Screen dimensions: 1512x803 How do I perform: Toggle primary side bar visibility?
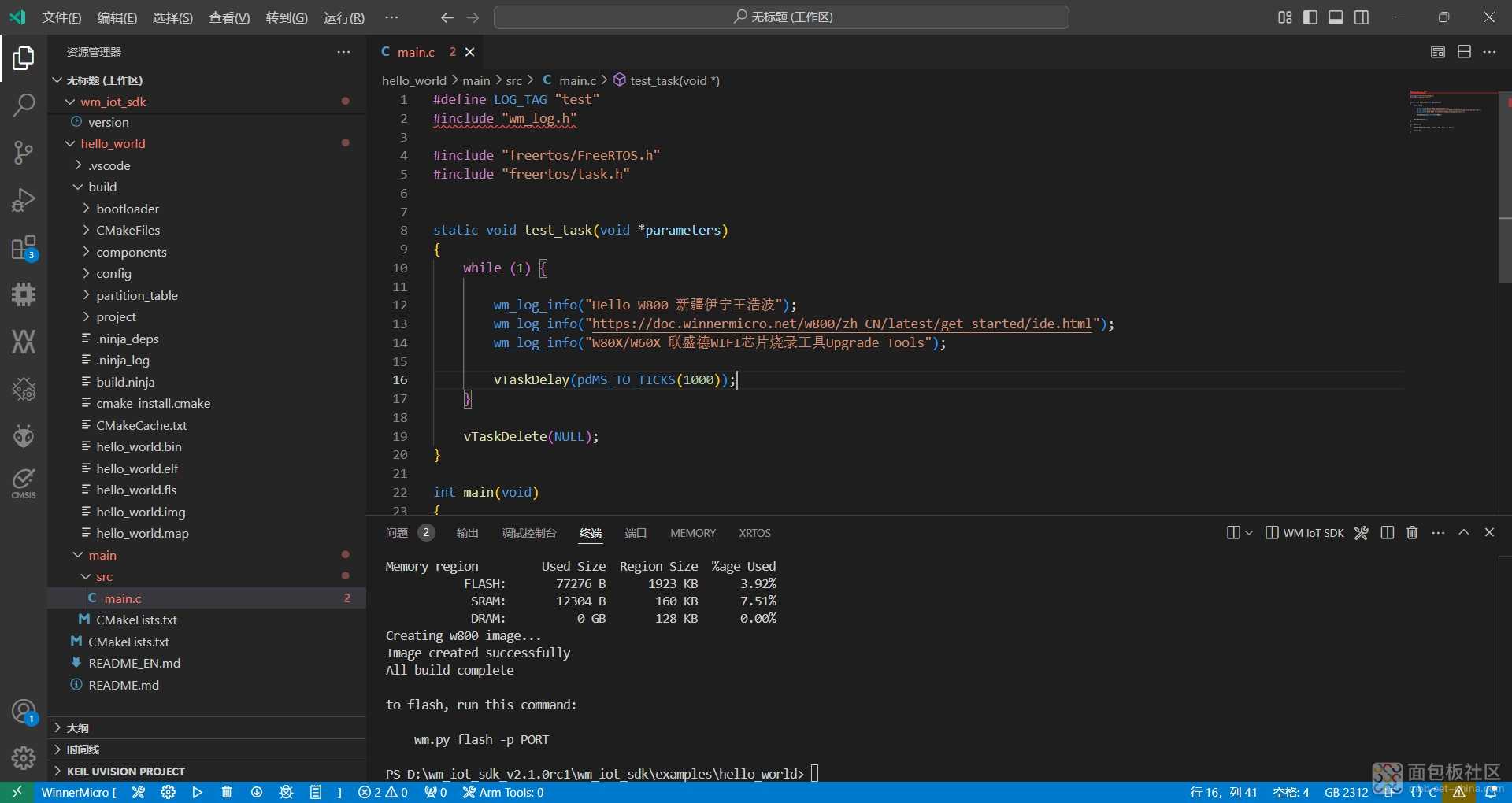(x=1310, y=17)
